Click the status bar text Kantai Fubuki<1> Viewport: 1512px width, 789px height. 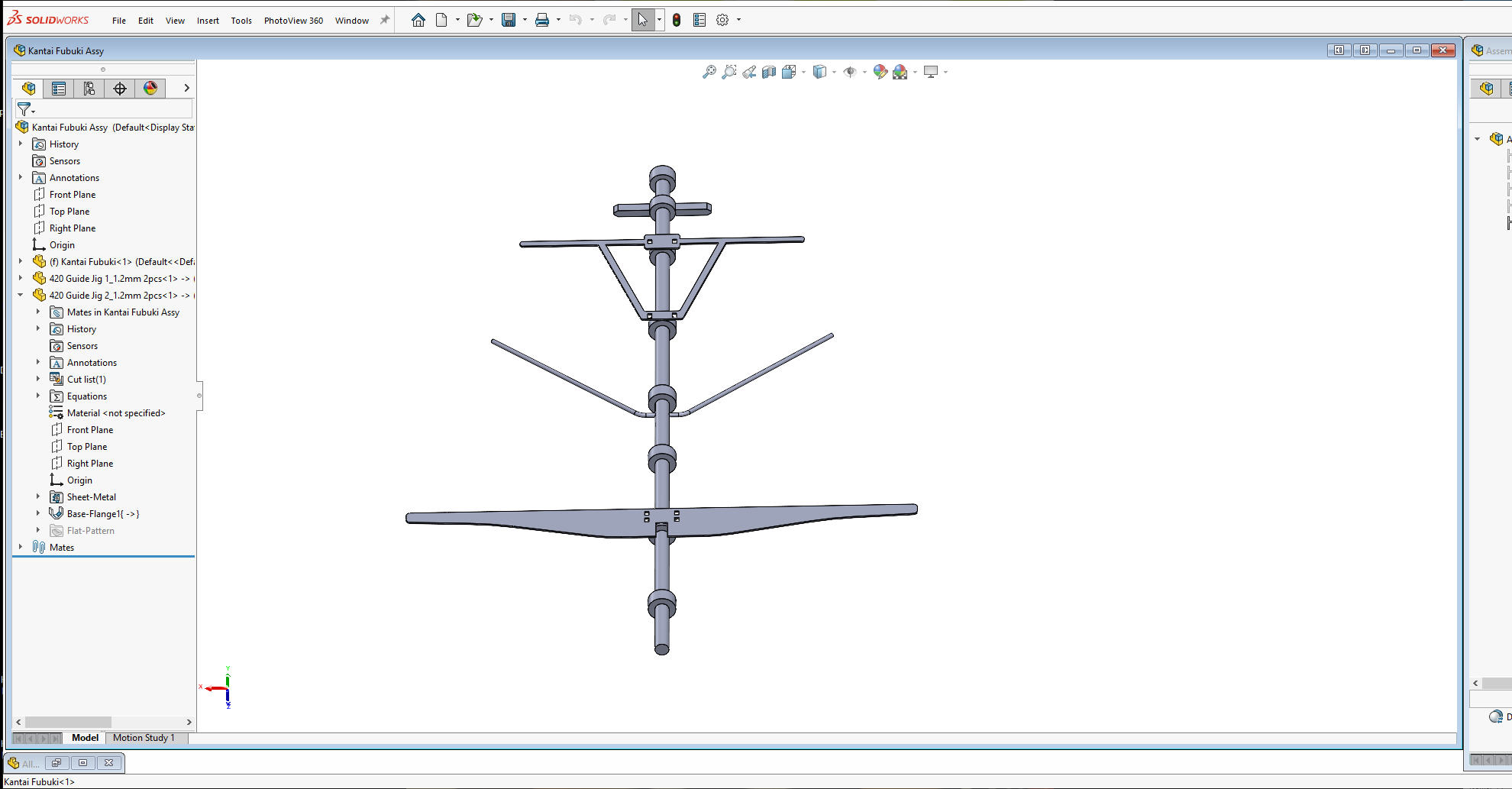(x=40, y=781)
